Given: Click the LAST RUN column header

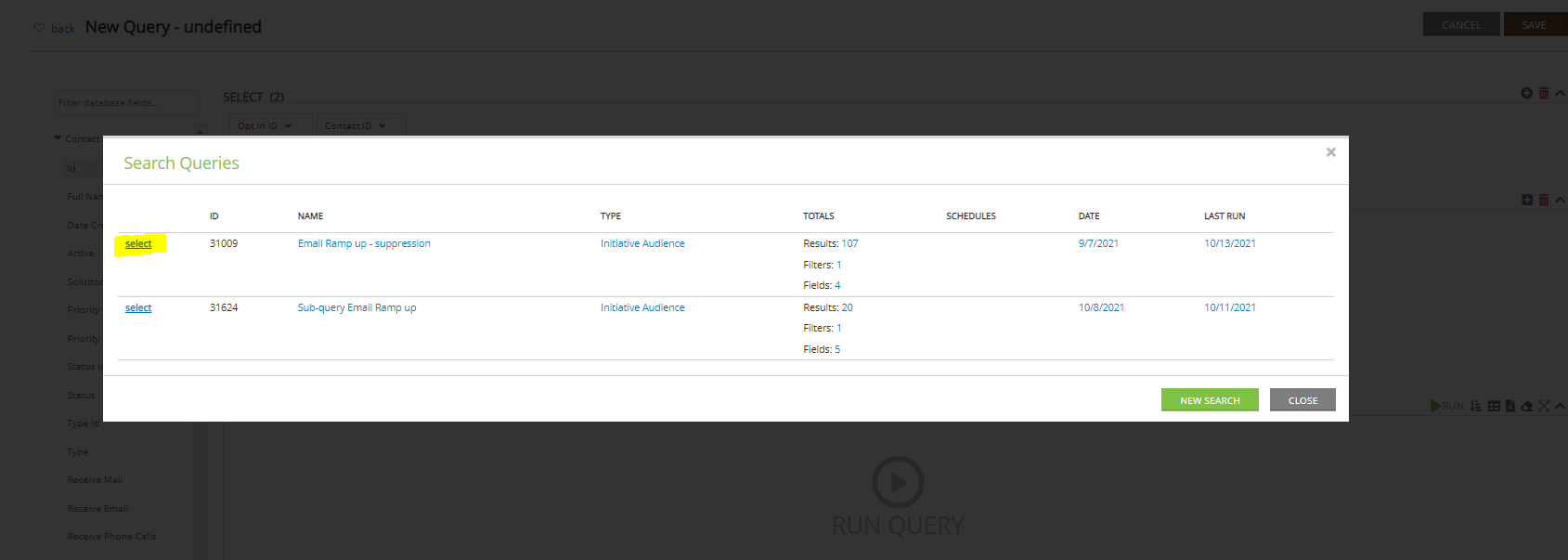Looking at the screenshot, I should [1225, 216].
